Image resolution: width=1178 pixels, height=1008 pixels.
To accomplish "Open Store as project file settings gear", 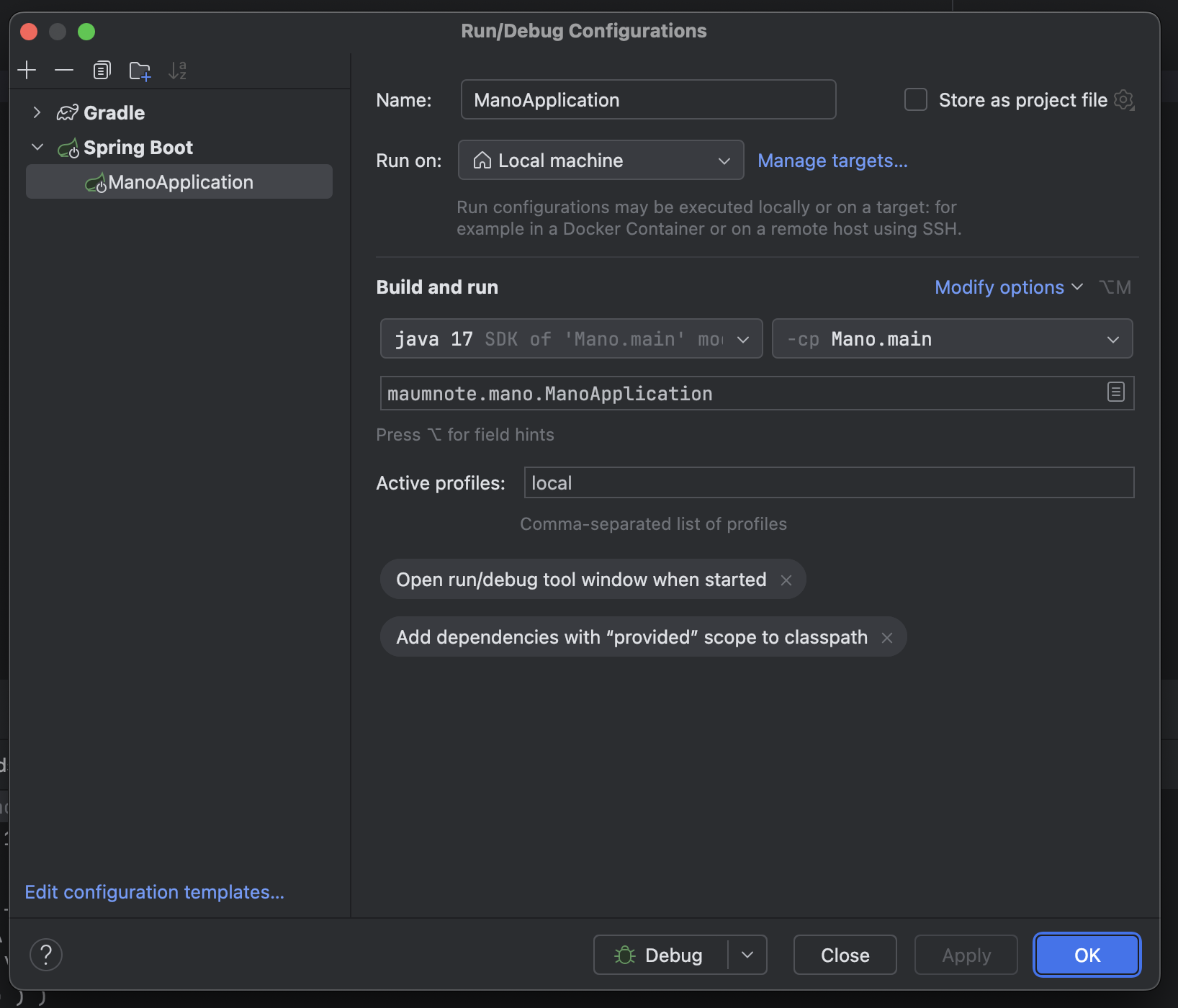I will point(1124,100).
